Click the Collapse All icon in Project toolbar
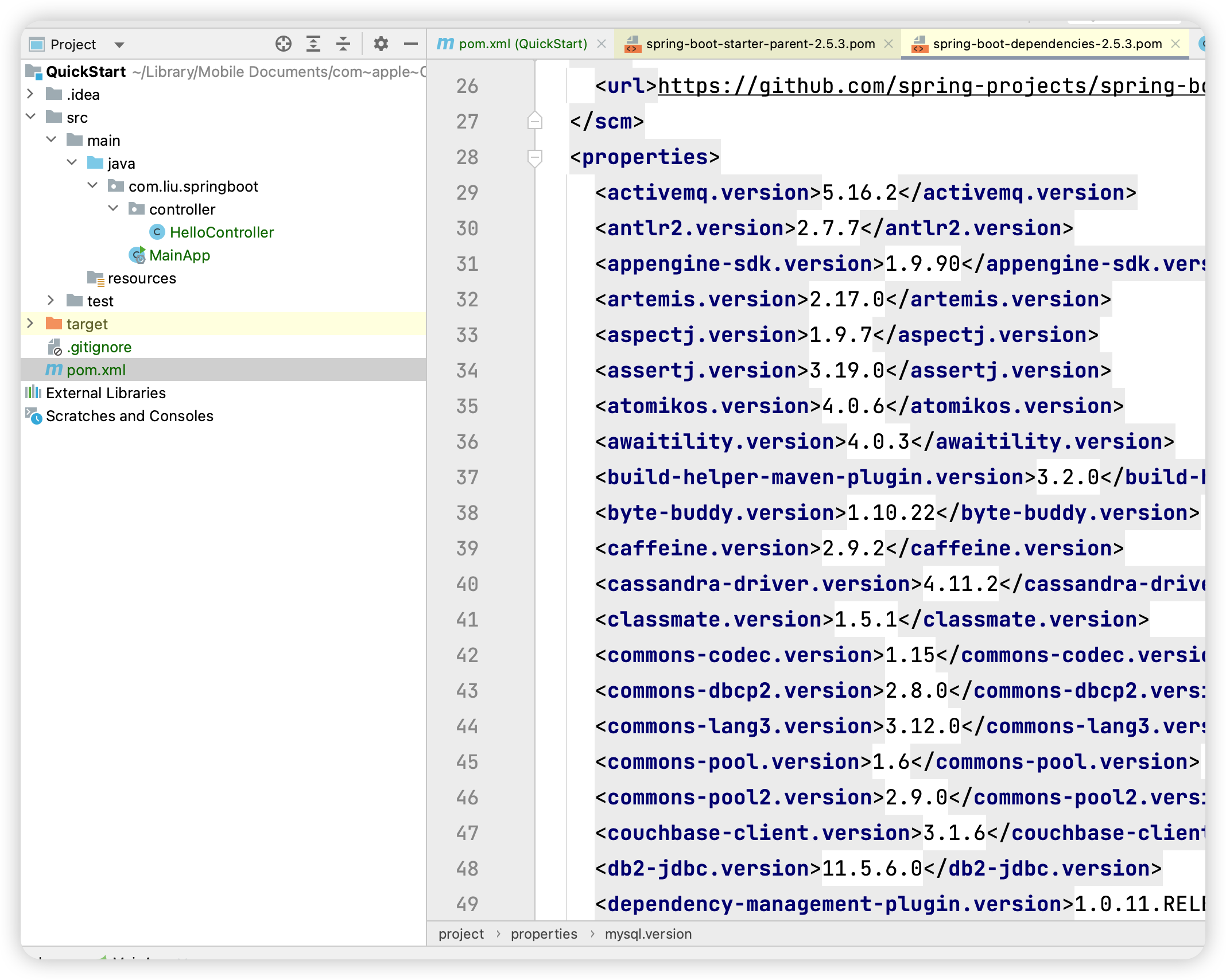Screen dimensions: 1226x980 pos(343,44)
